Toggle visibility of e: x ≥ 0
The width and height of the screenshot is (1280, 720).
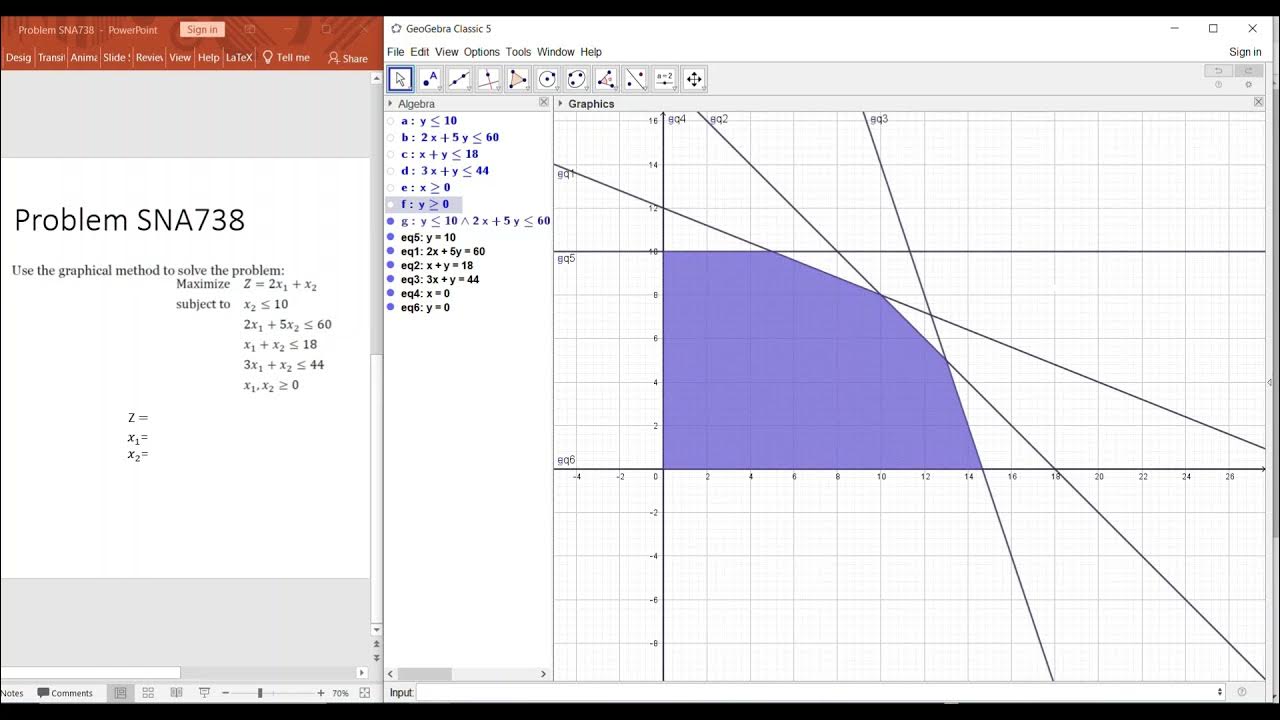point(391,188)
